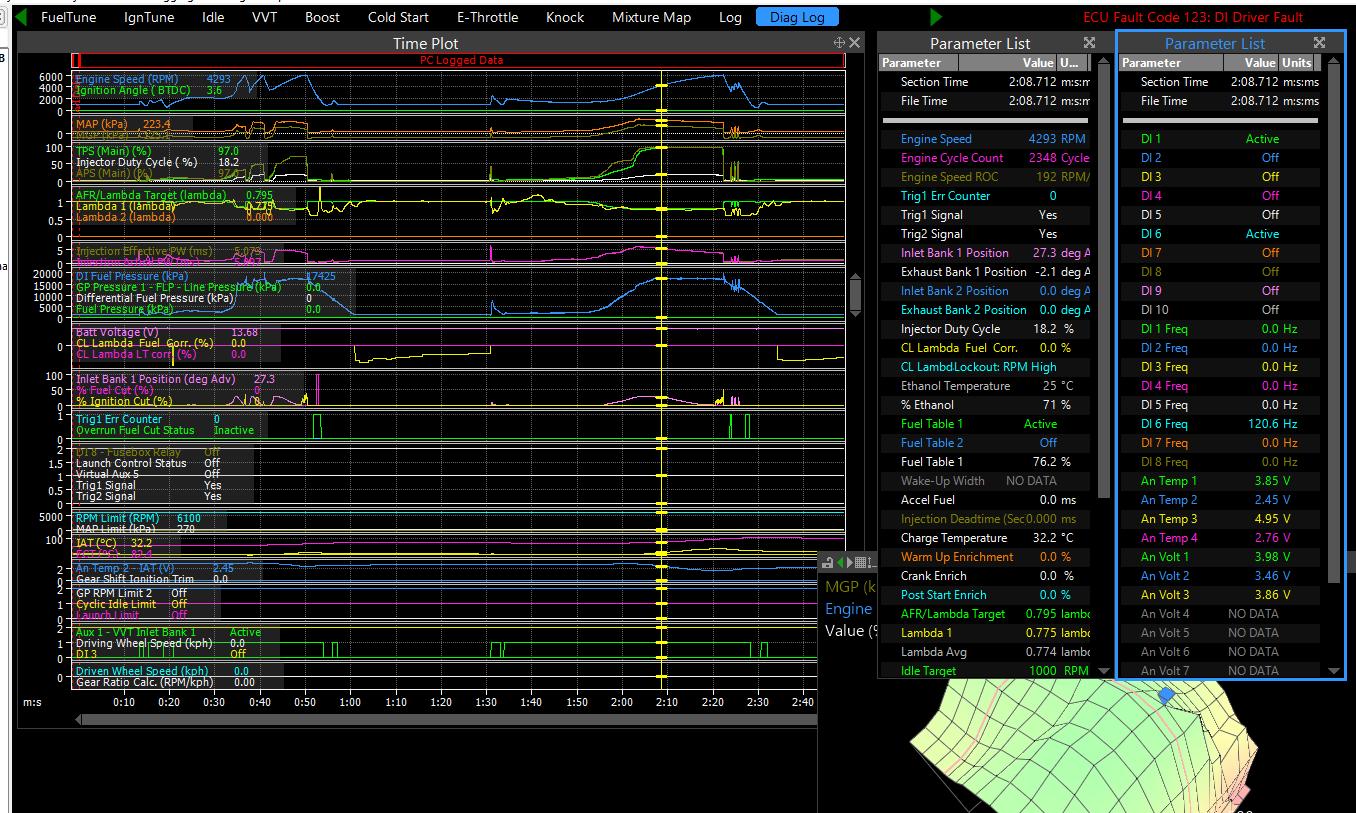Viewport: 1356px width, 813px height.
Task: Maximize the left Parameter List panel
Action: (1089, 43)
